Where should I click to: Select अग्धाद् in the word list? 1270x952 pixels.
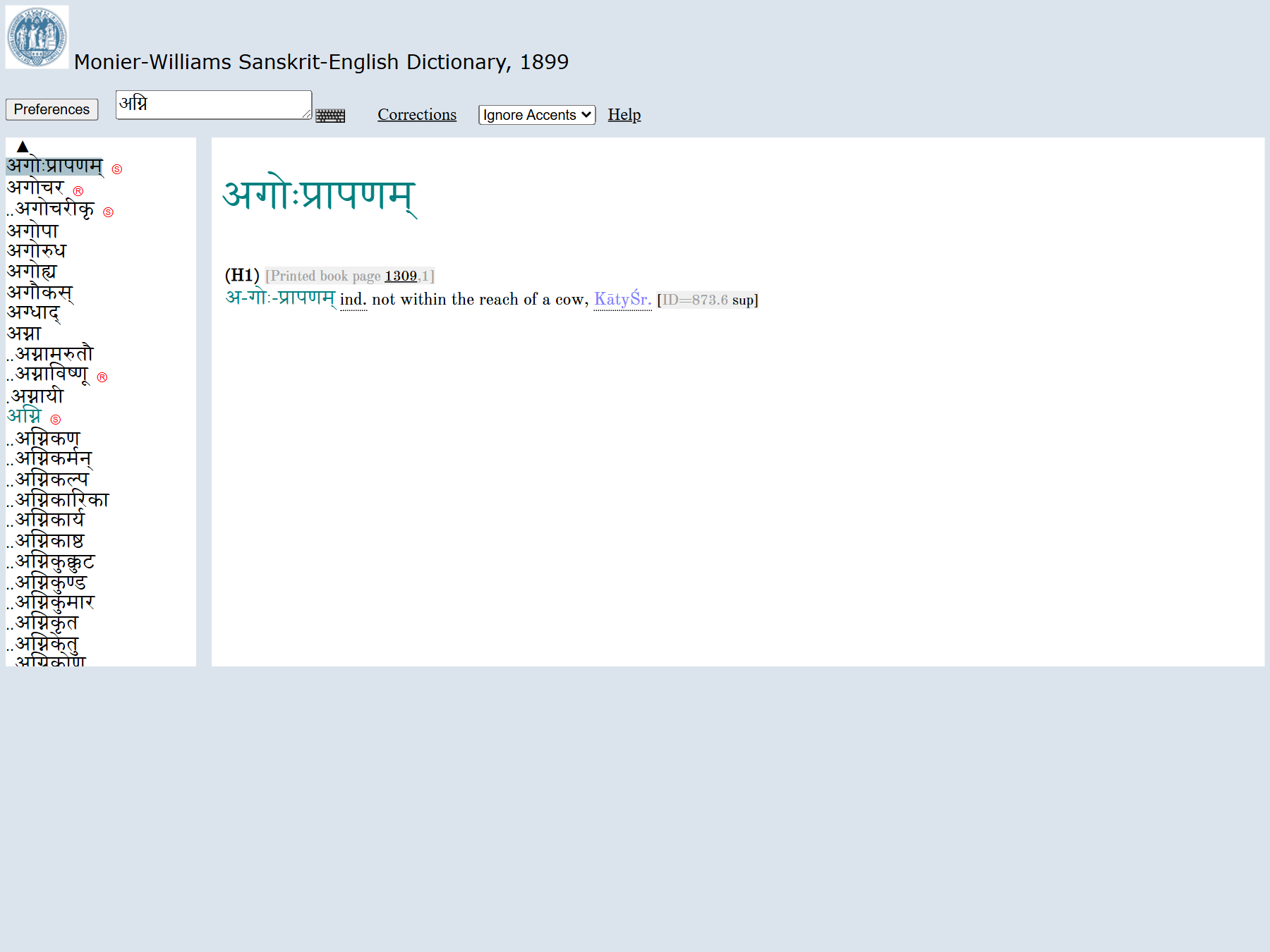point(34,312)
